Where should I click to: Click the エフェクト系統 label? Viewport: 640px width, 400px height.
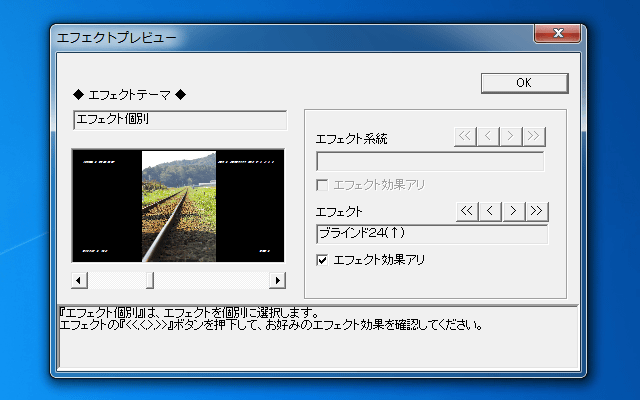(x=351, y=139)
